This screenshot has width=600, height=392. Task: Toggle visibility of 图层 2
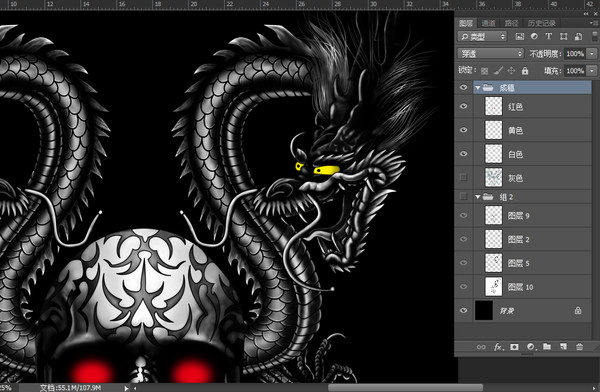point(463,239)
